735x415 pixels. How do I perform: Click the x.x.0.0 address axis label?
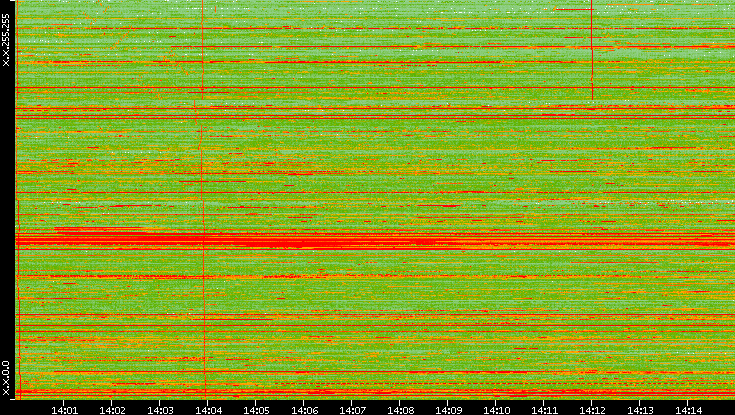(6, 378)
